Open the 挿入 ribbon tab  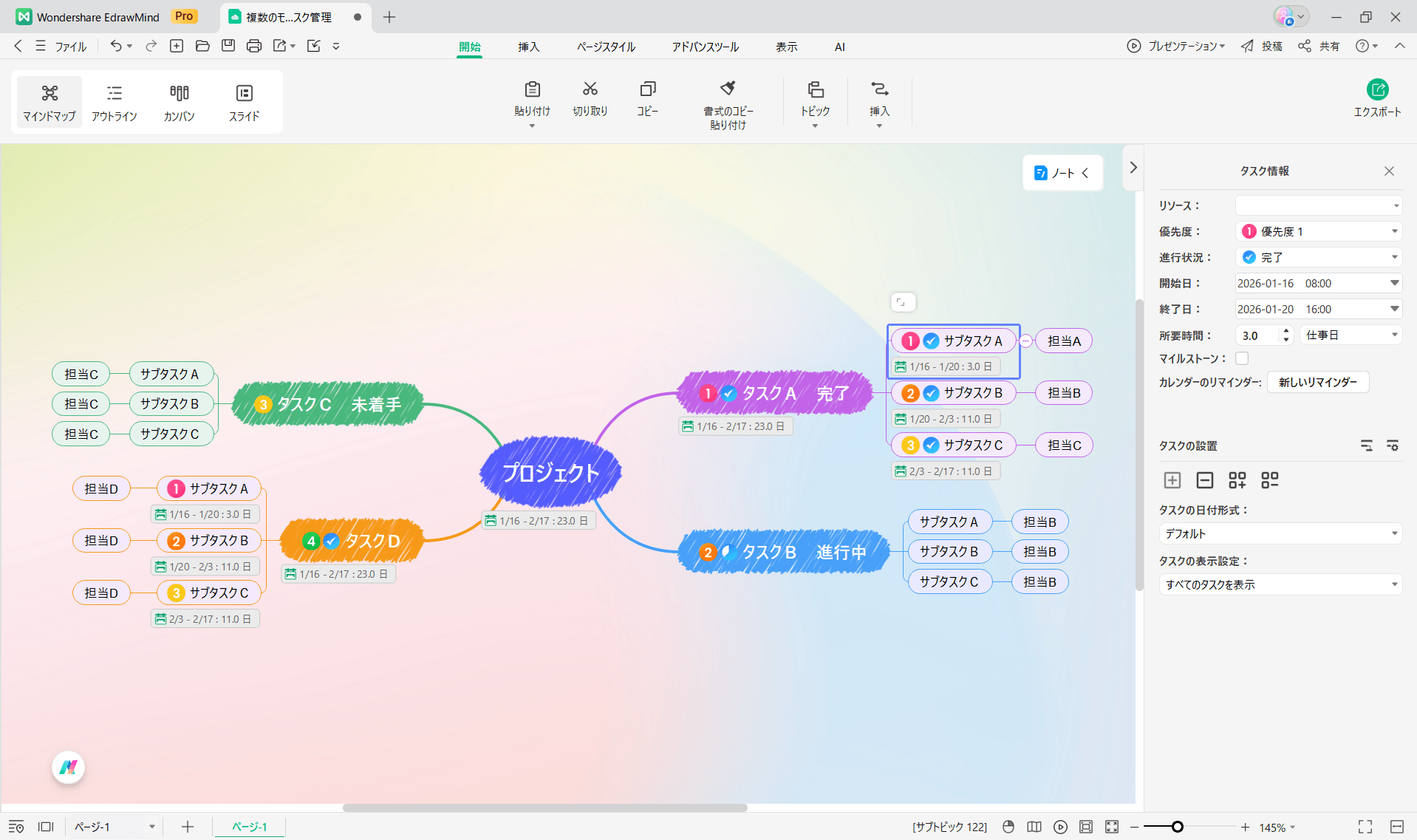(x=528, y=47)
